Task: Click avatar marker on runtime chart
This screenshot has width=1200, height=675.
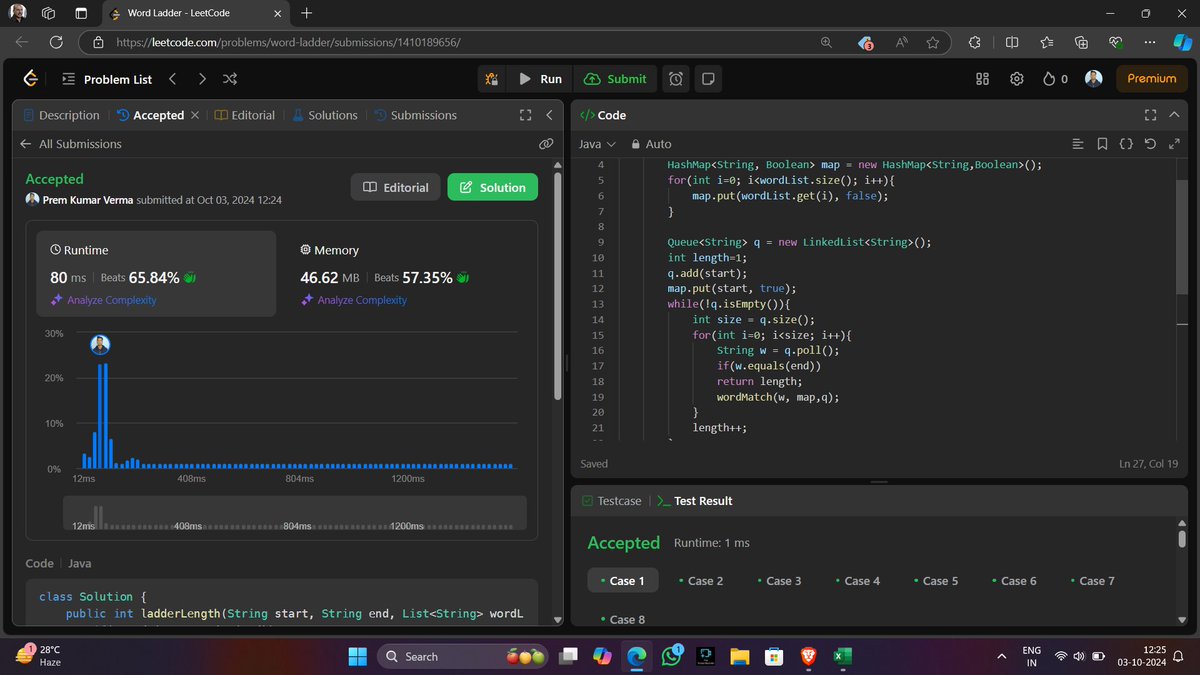Action: click(100, 345)
